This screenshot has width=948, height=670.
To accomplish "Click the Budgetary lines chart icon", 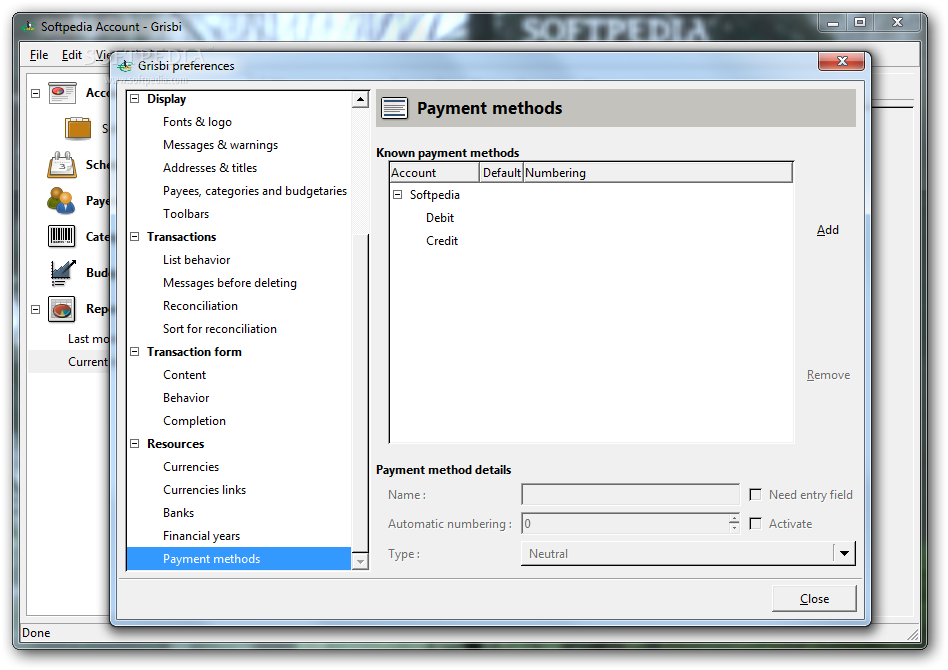I will click(x=62, y=273).
